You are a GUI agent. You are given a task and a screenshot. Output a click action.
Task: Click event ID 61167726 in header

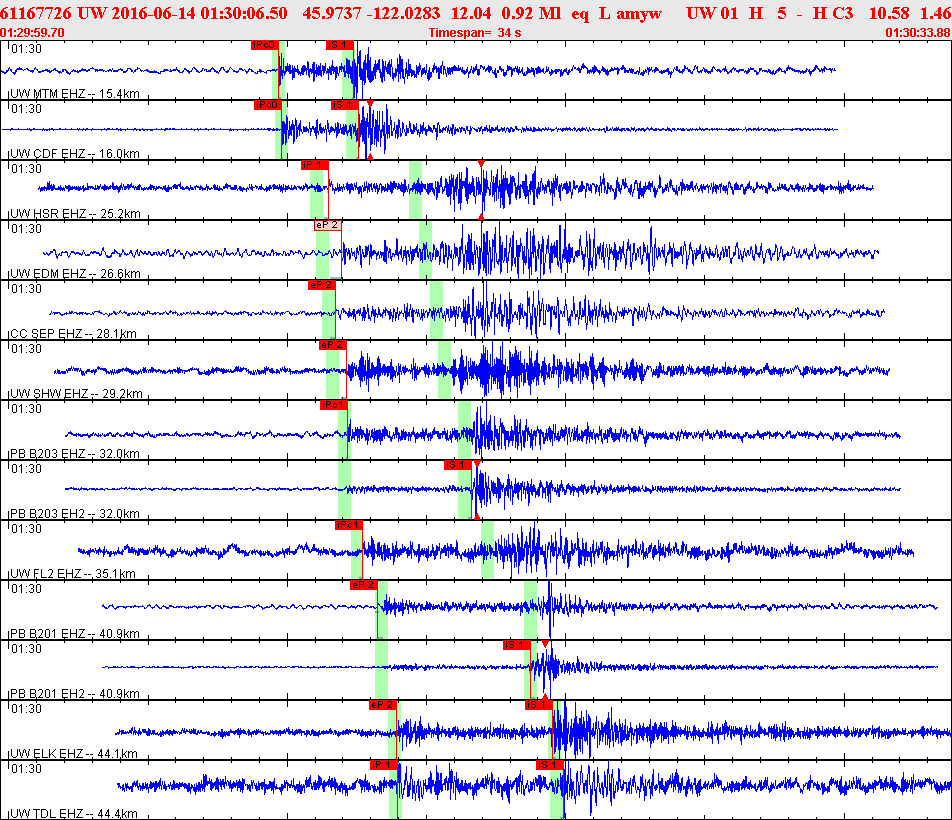pyautogui.click(x=36, y=13)
